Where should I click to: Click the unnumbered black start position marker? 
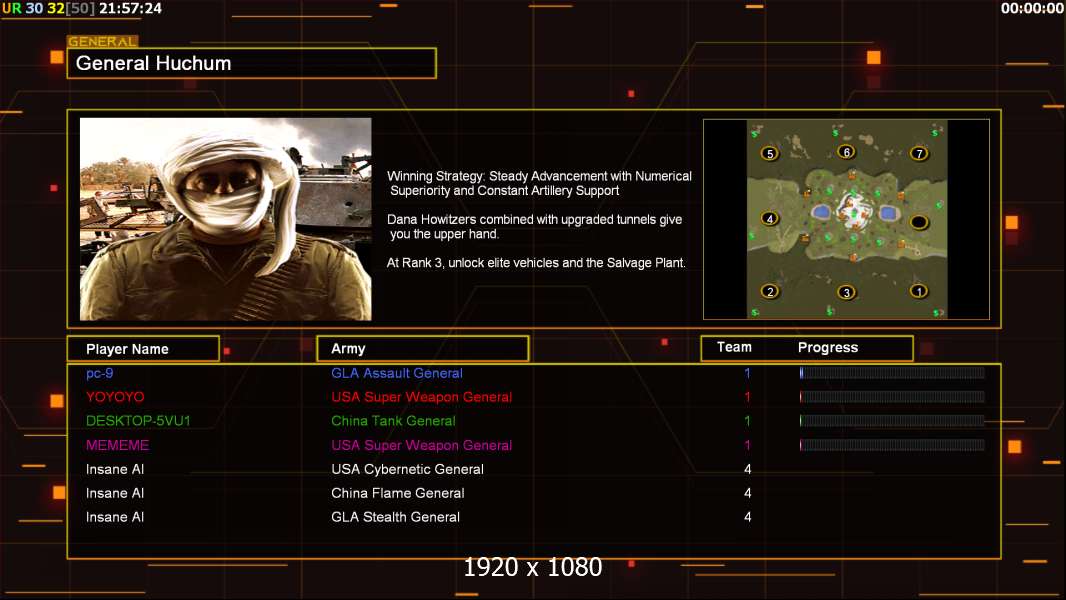point(919,222)
